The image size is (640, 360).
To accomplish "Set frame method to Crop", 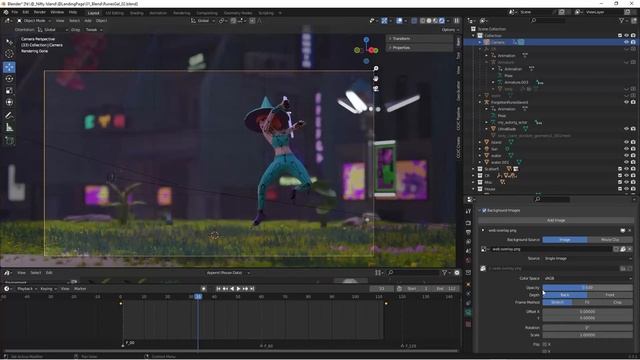I will pyautogui.click(x=618, y=302).
